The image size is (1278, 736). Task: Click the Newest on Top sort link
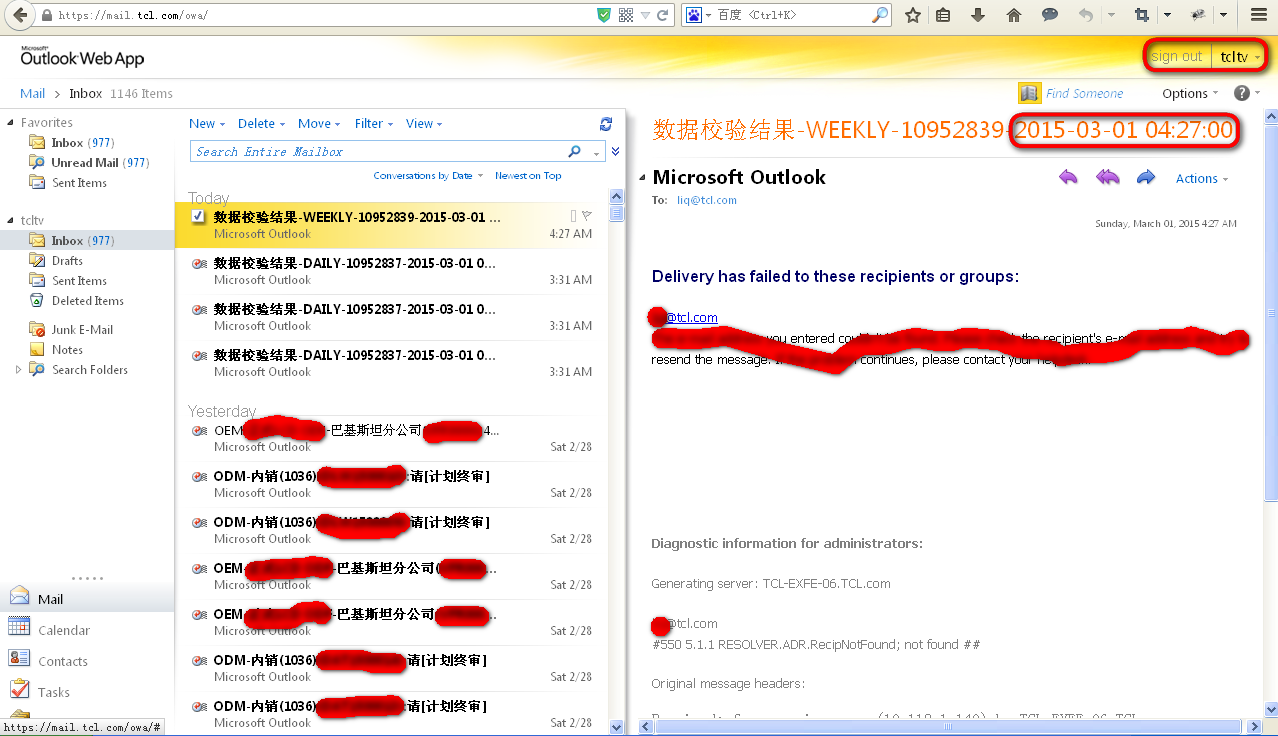pos(528,176)
